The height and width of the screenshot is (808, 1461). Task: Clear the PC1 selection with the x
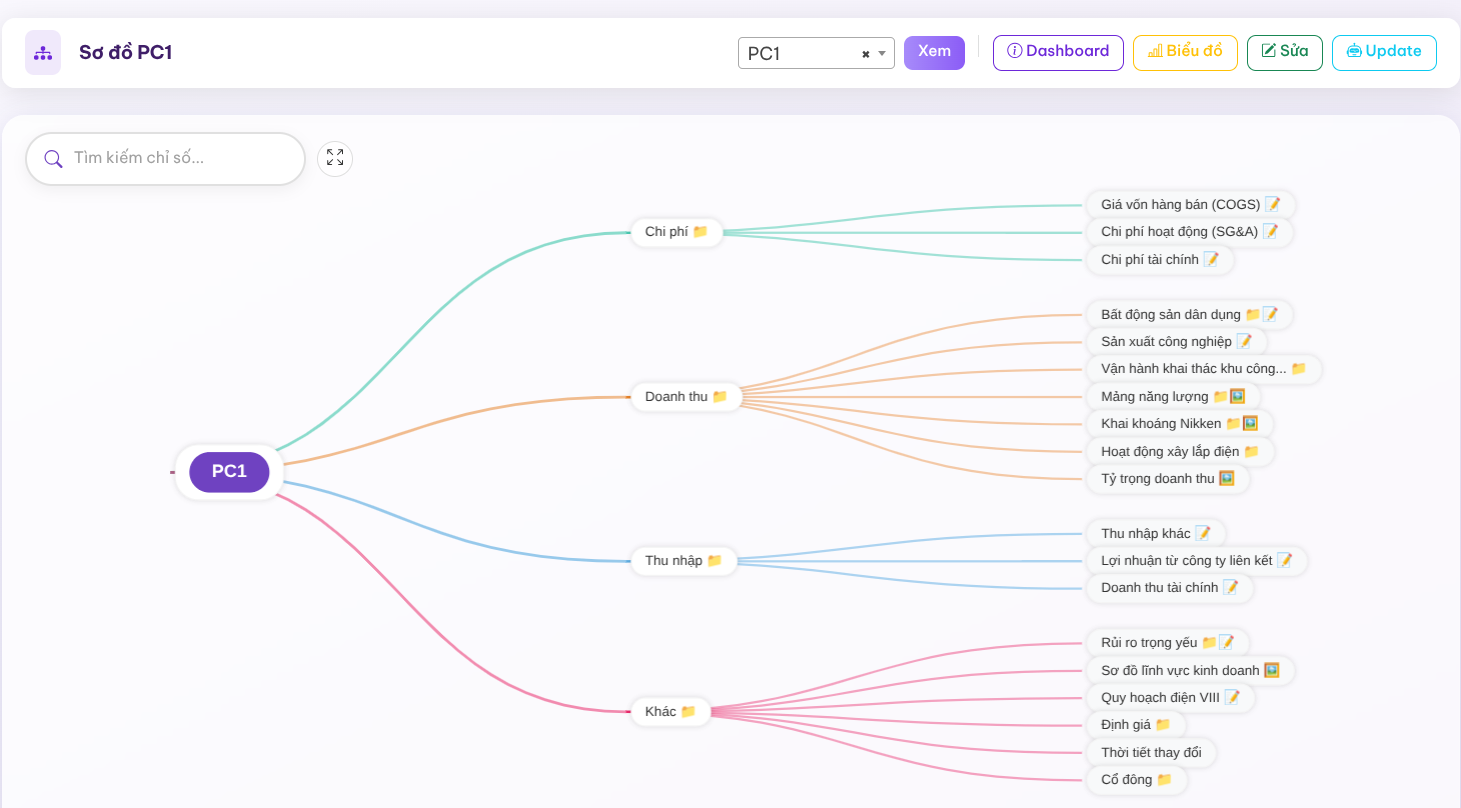(x=865, y=54)
